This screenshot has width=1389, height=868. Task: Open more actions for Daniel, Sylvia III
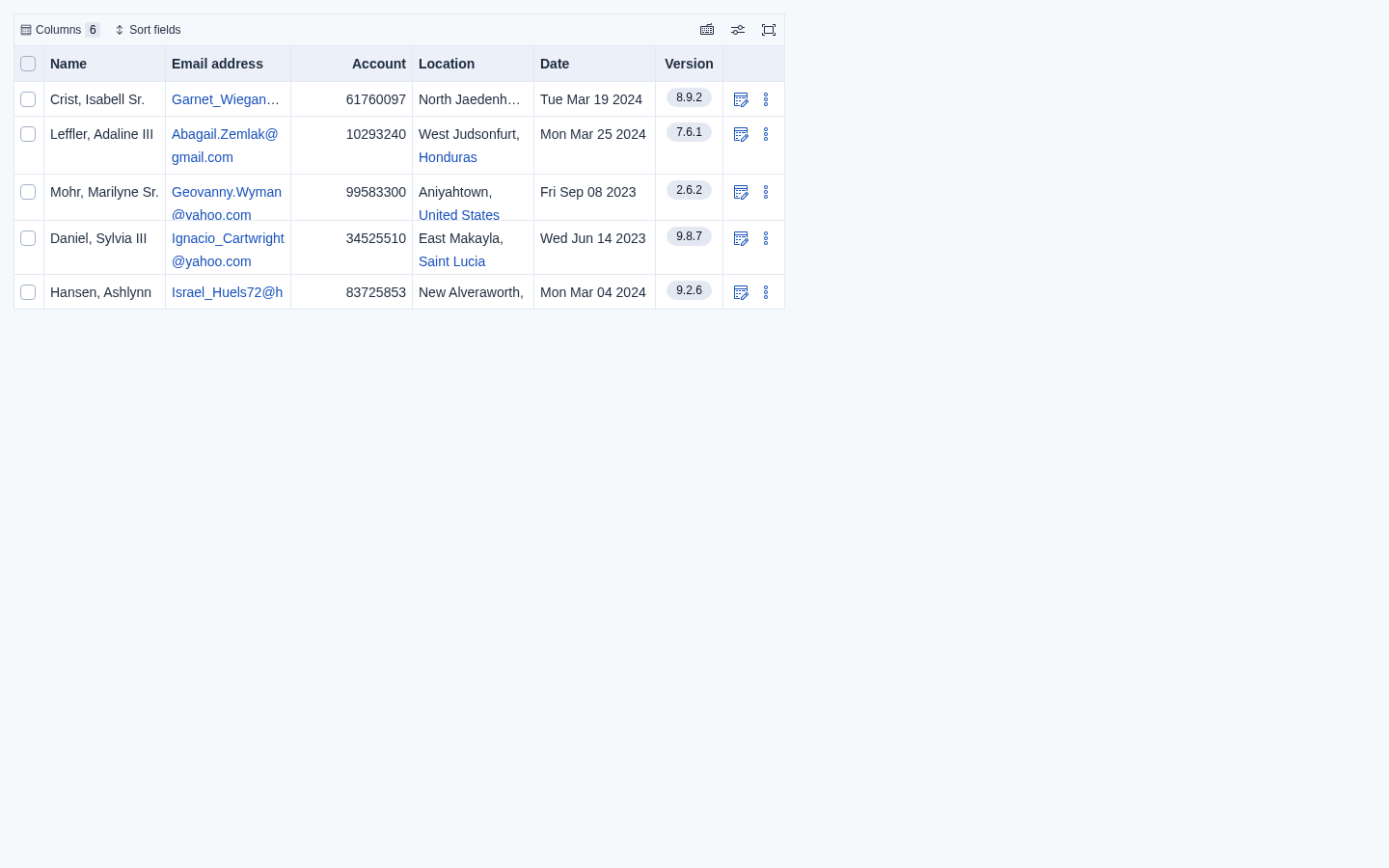coord(766,238)
